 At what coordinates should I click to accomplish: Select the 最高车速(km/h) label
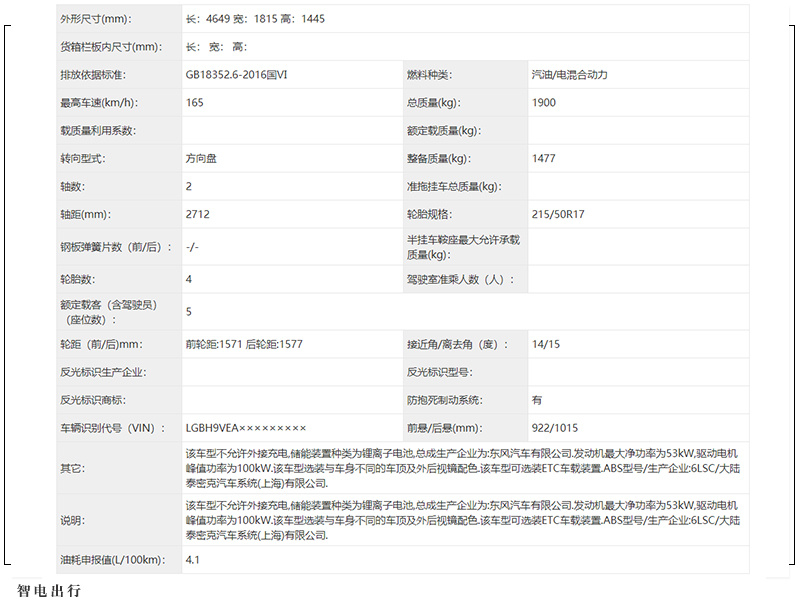point(99,103)
